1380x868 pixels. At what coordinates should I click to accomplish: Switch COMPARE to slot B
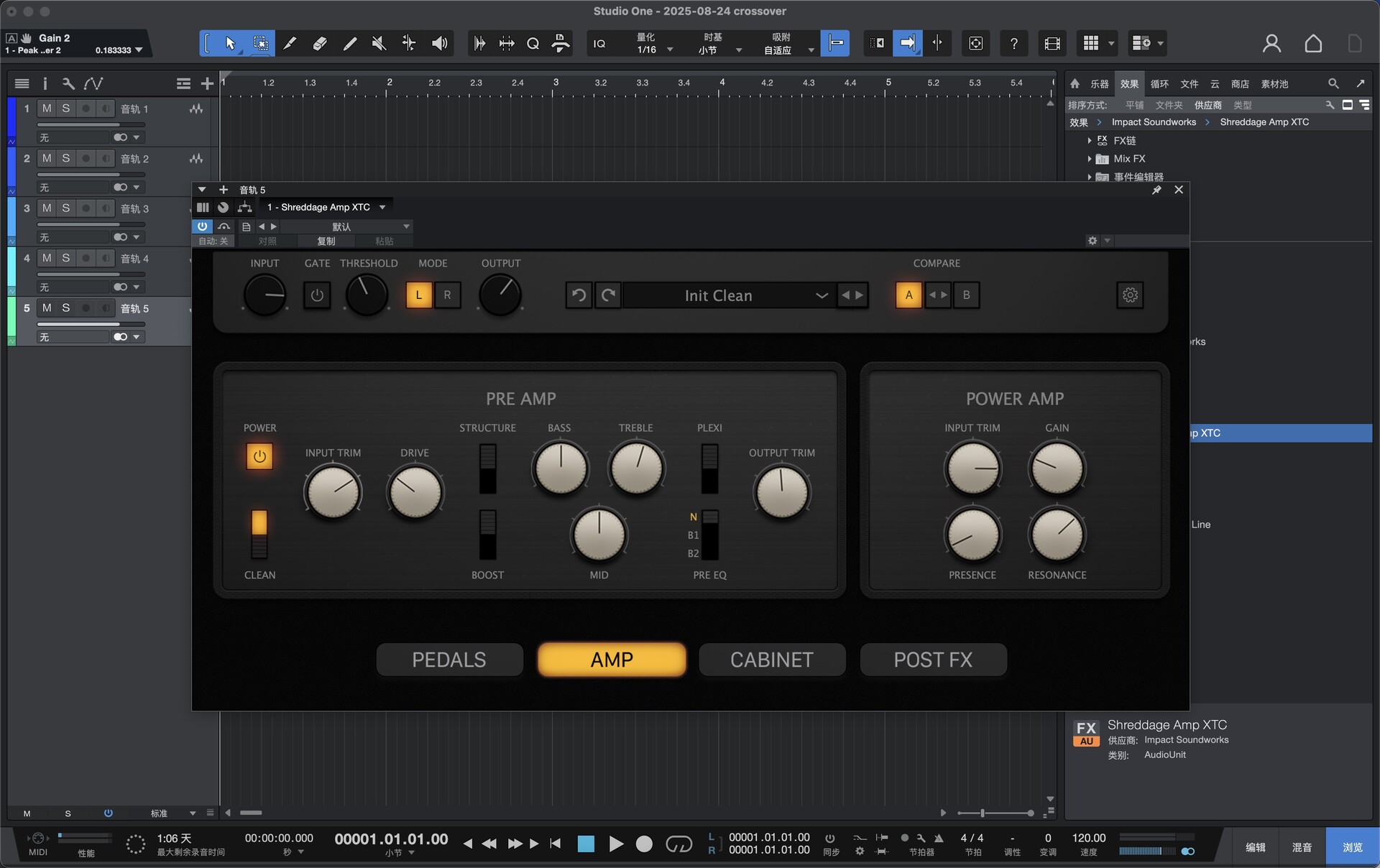click(x=966, y=295)
